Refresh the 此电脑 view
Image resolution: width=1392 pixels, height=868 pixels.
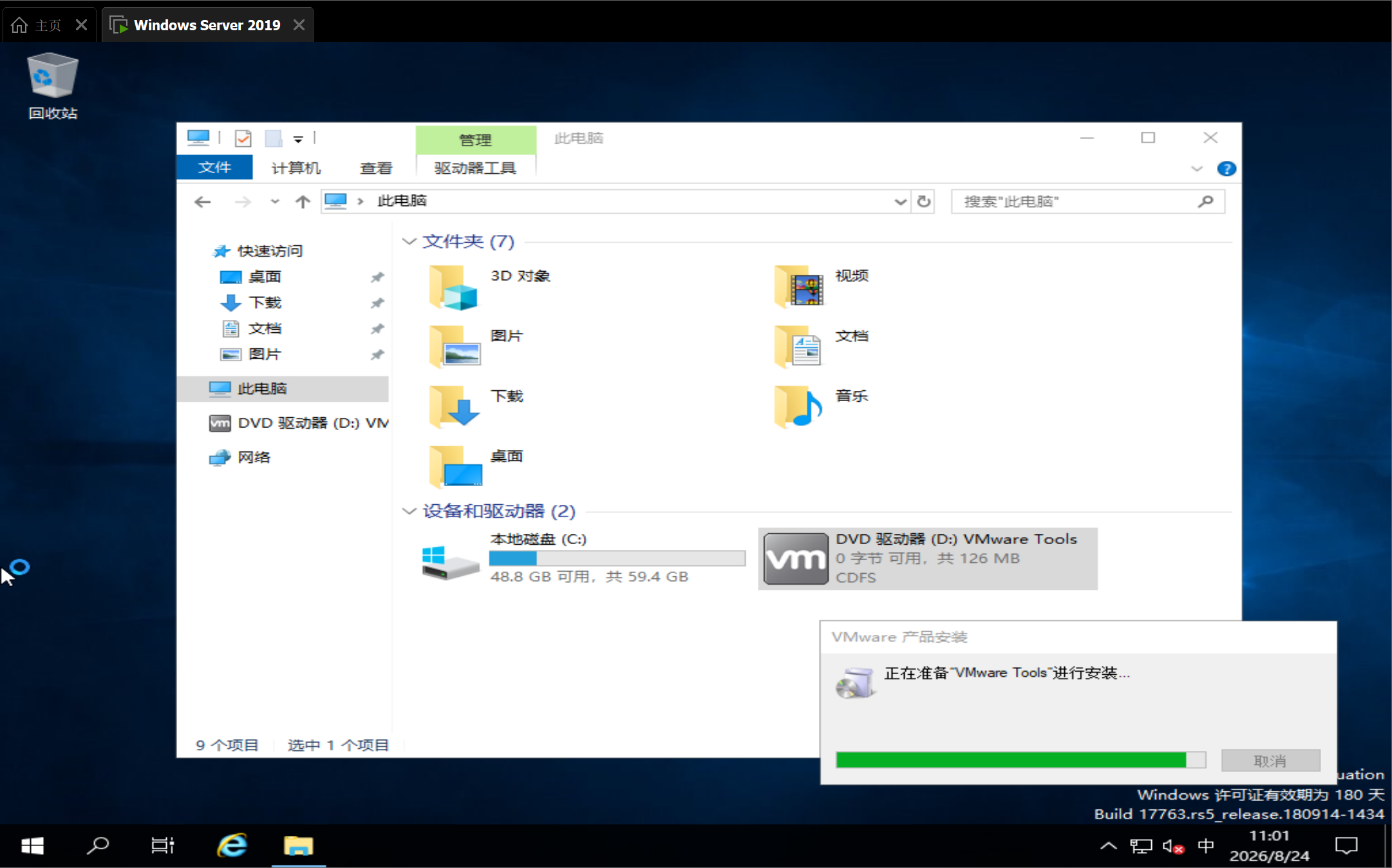click(x=924, y=202)
